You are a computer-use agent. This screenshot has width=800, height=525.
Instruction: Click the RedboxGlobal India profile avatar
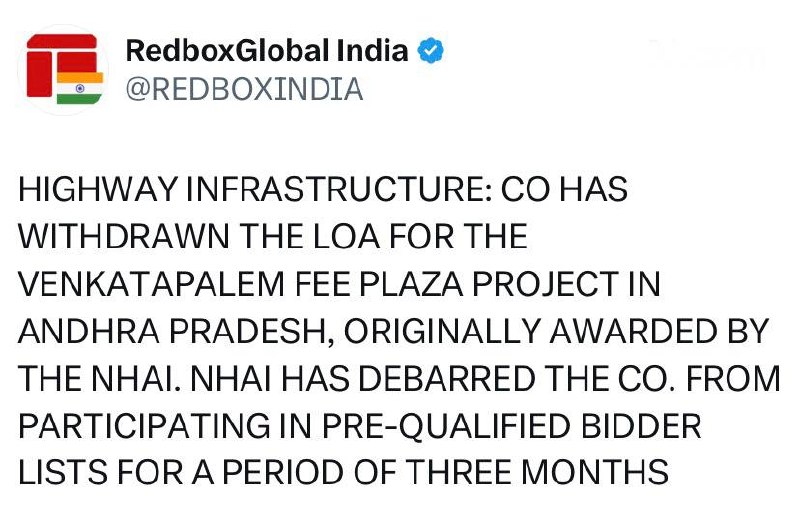click(64, 68)
